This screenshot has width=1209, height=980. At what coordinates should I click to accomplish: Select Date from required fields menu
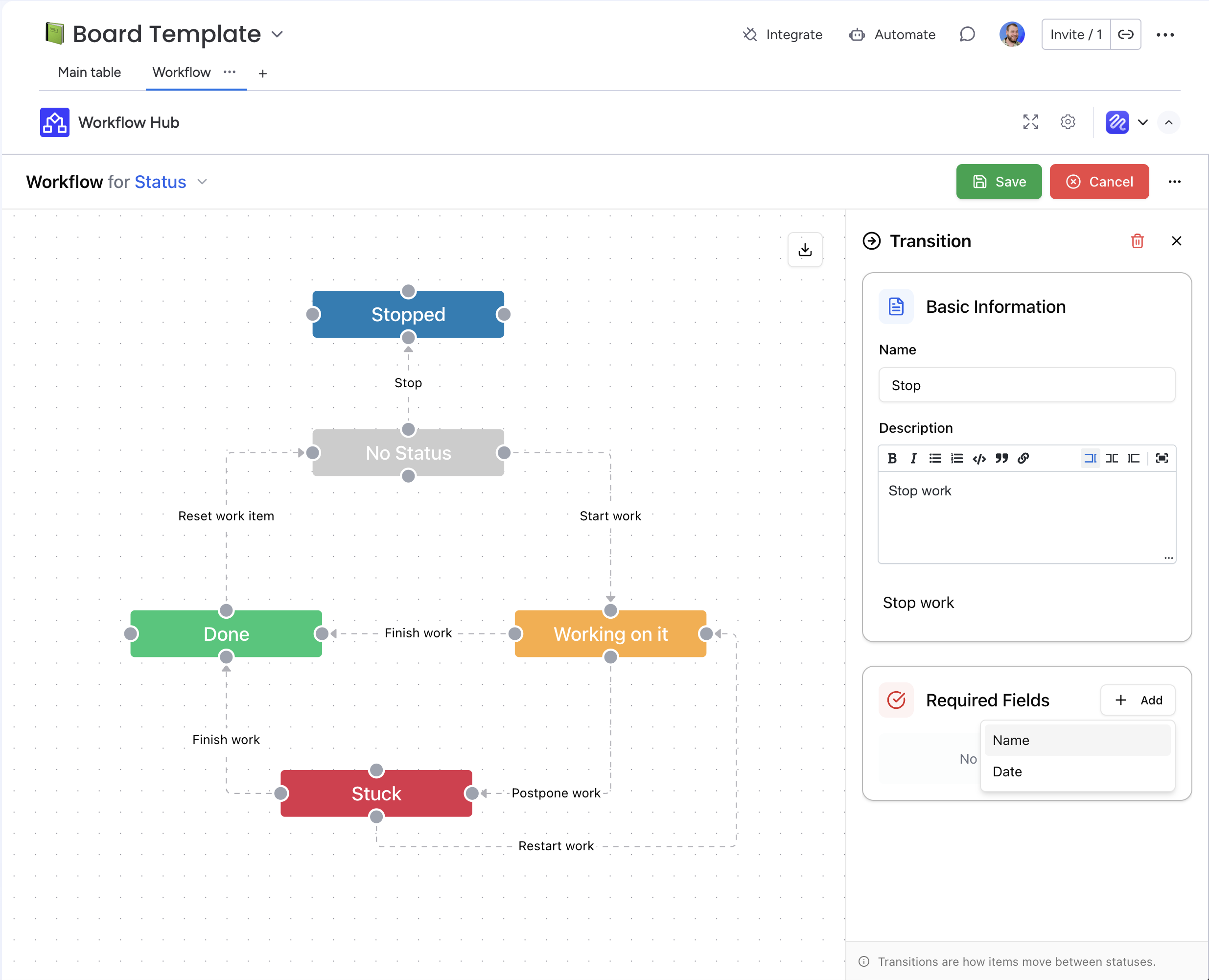pos(1007,771)
